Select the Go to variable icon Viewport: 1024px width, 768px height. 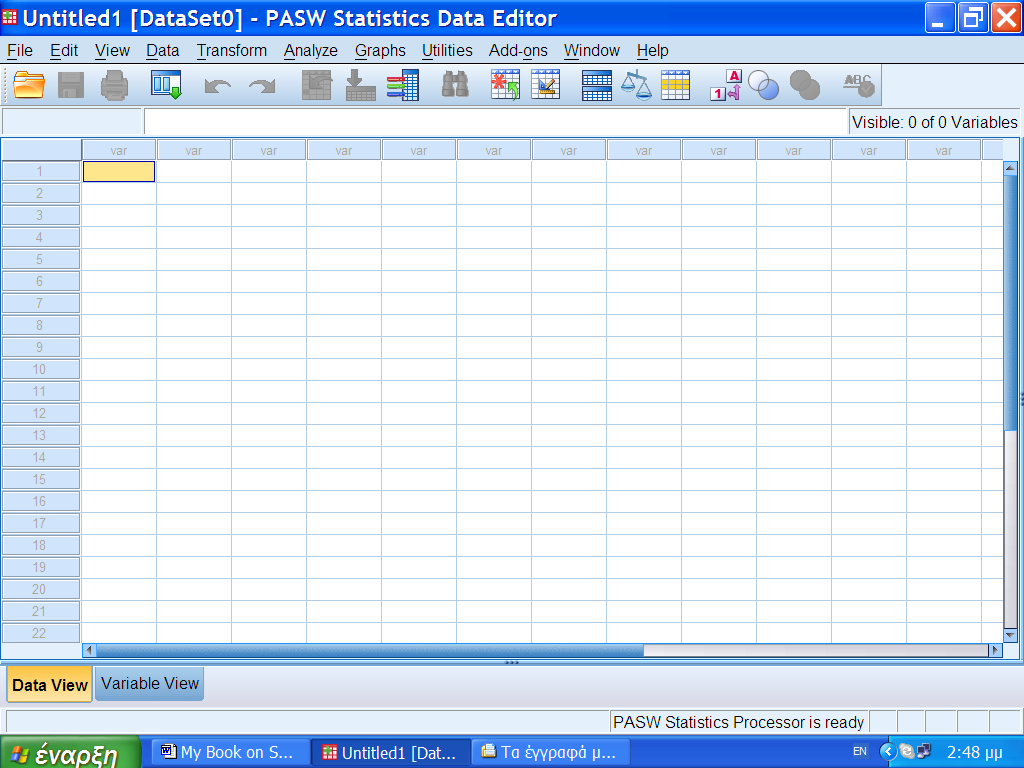[360, 85]
